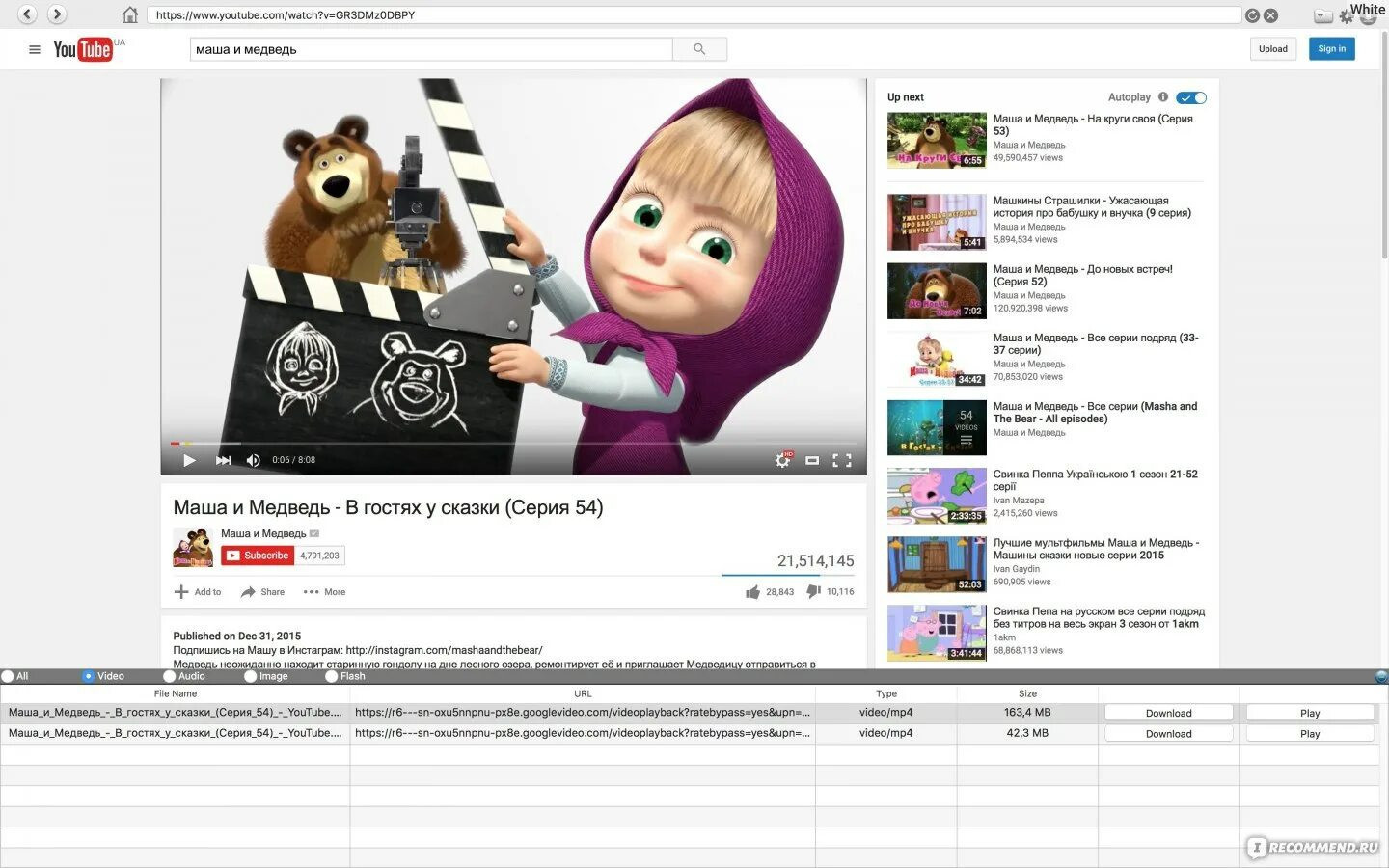
Task: Open More actions menu
Action: click(324, 592)
